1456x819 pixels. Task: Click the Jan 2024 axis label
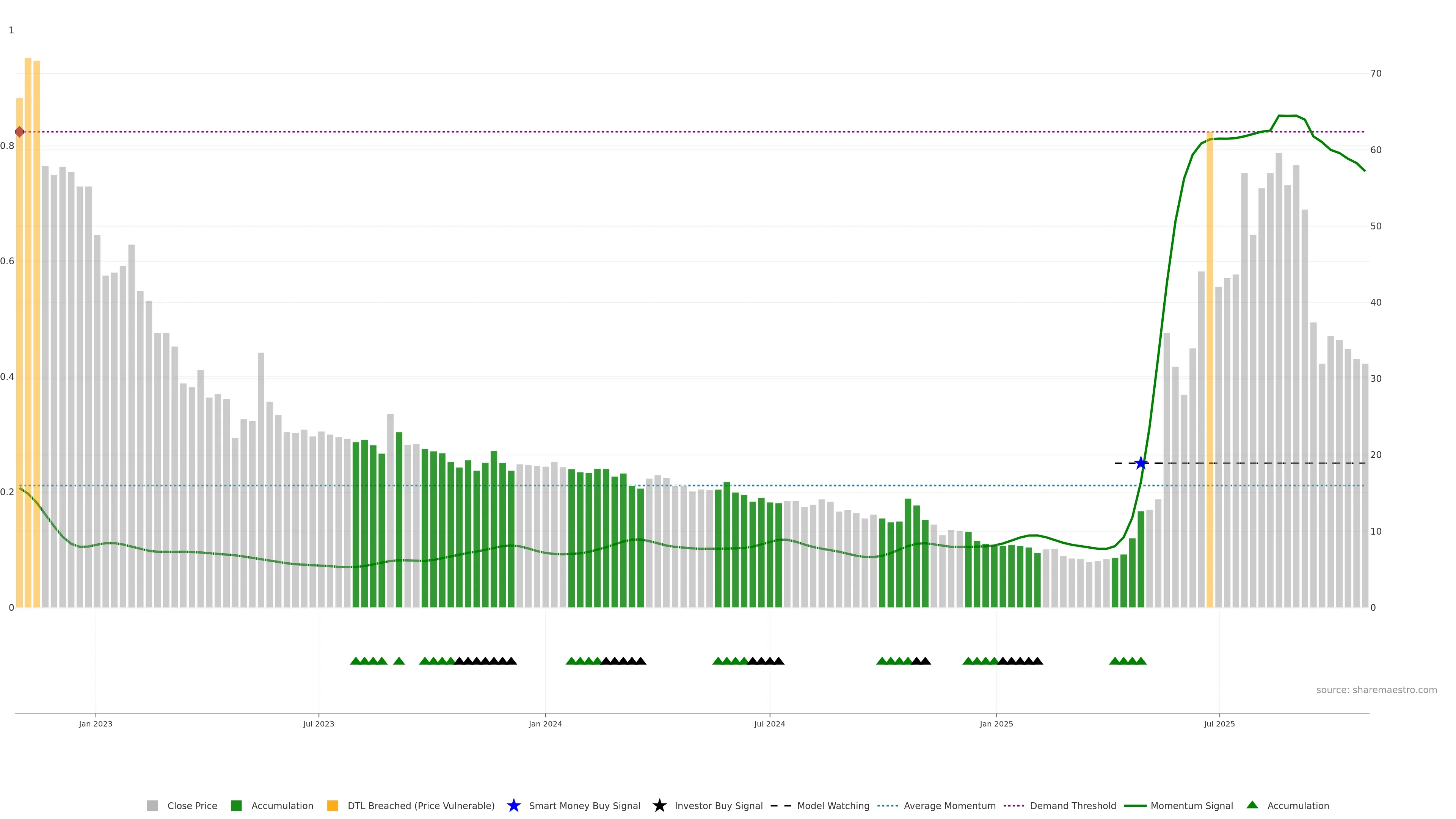tap(545, 724)
